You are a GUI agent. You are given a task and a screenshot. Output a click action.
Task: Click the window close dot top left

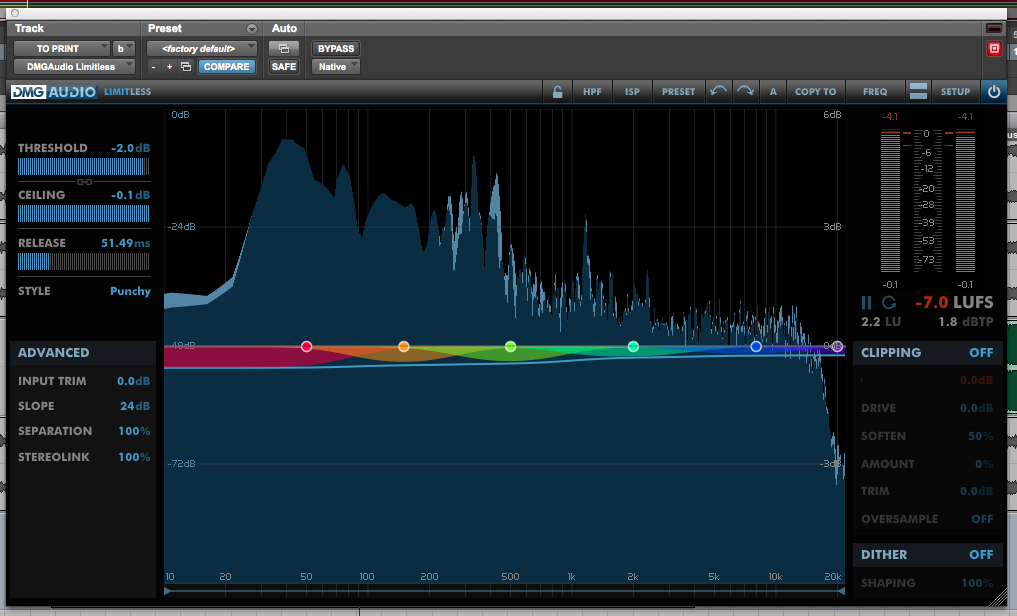click(x=15, y=12)
